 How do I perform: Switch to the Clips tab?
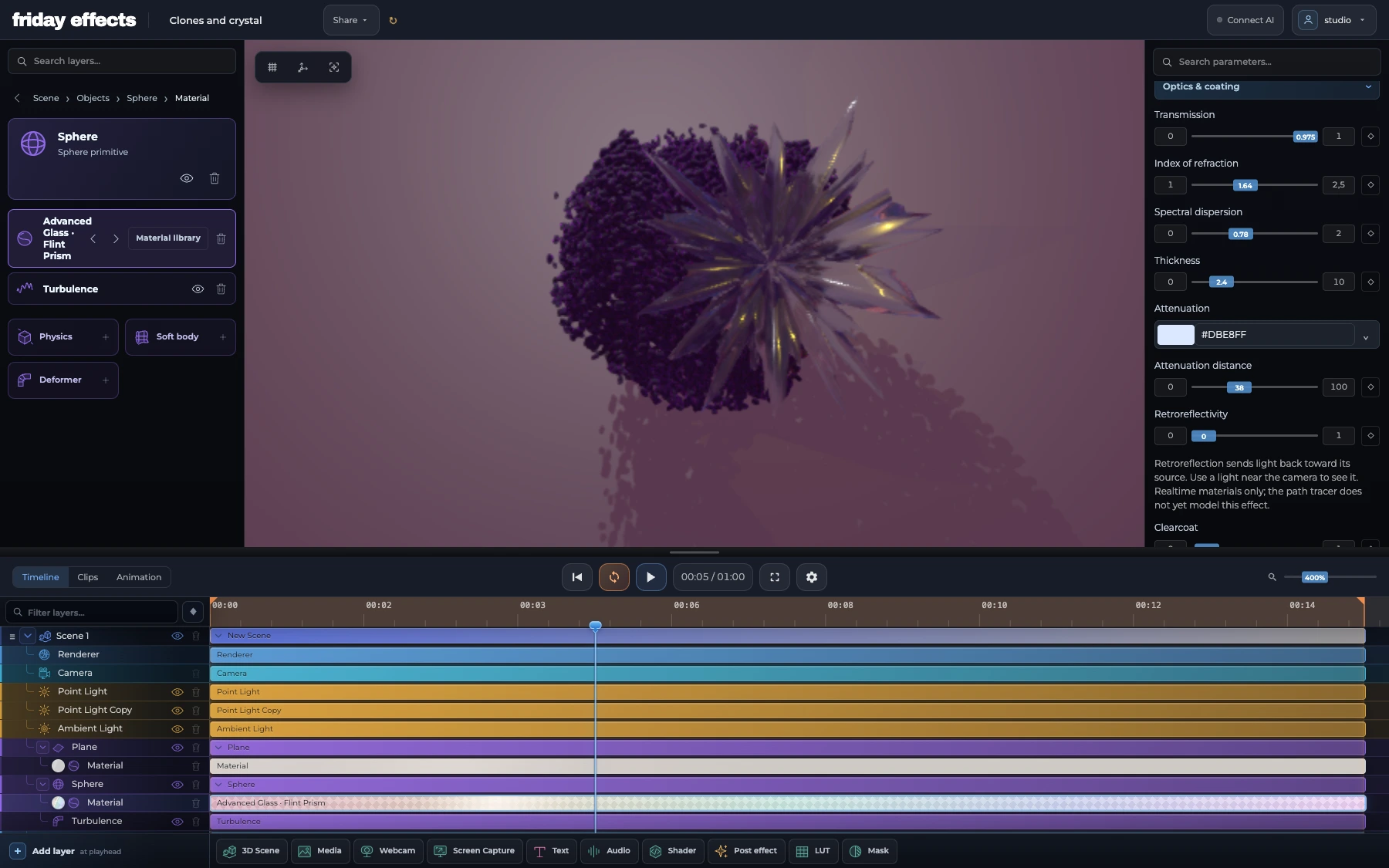click(87, 577)
